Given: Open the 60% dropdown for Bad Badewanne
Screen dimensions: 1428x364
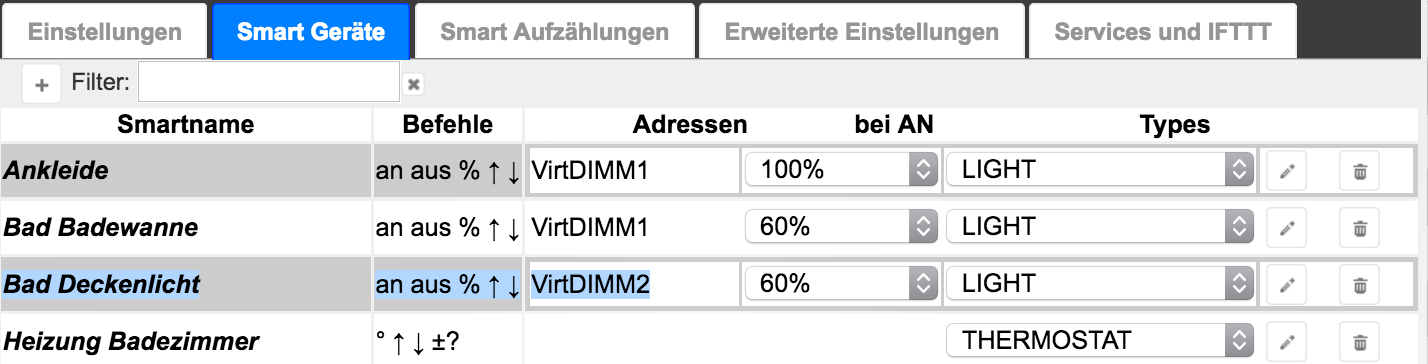Looking at the screenshot, I should (840, 228).
